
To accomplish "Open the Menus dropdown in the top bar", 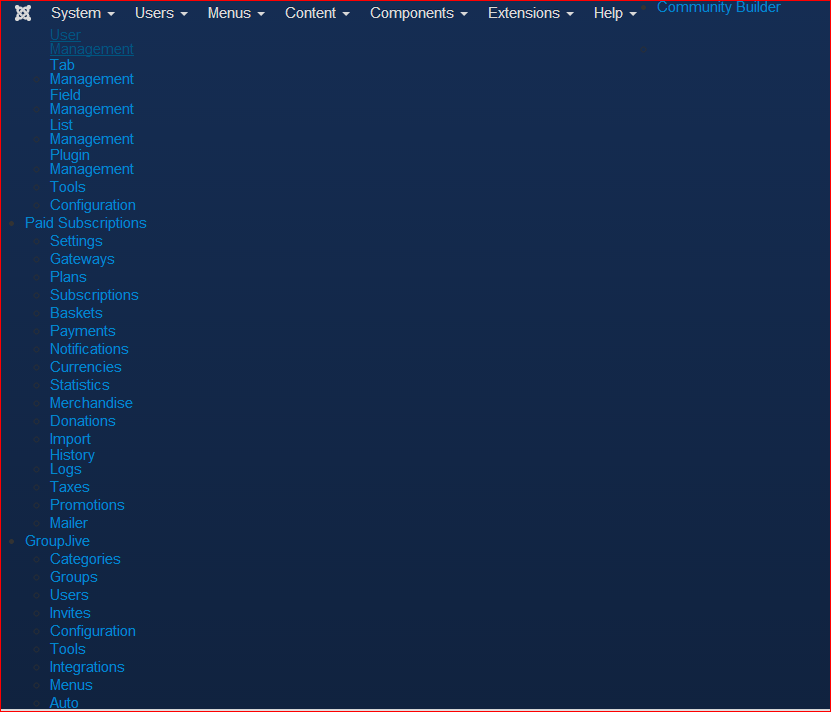I will [x=236, y=13].
